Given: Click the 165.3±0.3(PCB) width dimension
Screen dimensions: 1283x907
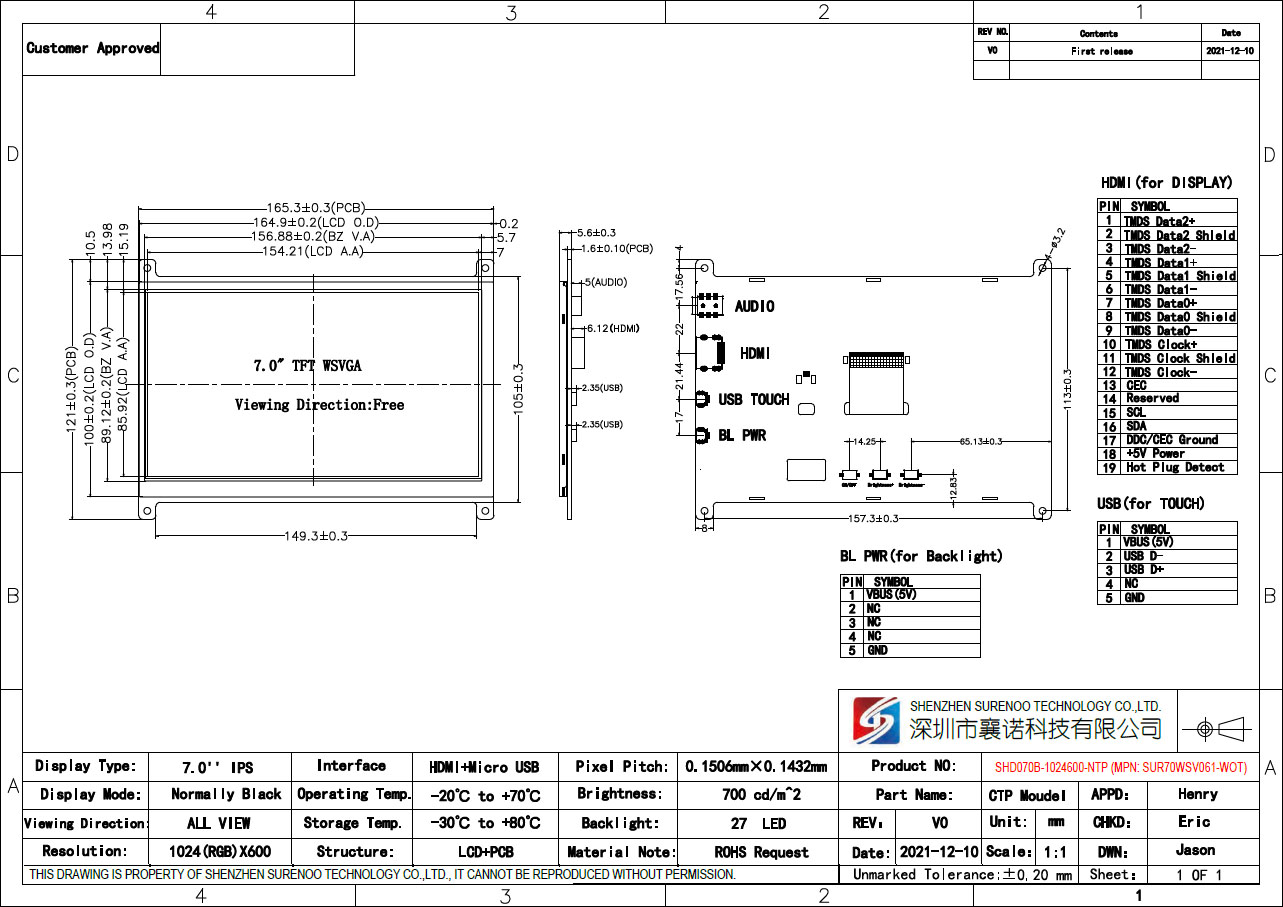Looking at the screenshot, I should pos(316,208).
